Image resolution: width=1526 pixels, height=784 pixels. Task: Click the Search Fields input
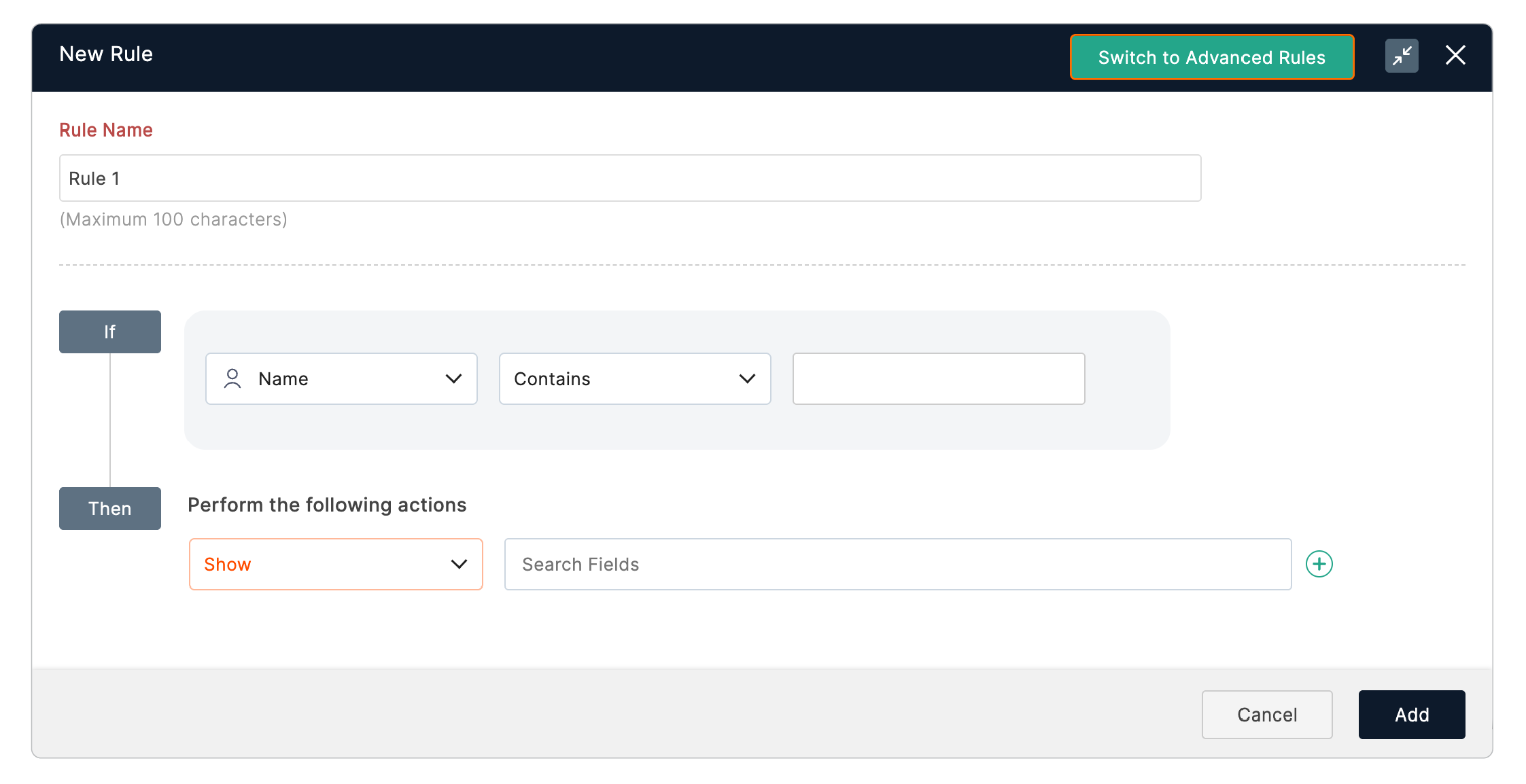[897, 565]
